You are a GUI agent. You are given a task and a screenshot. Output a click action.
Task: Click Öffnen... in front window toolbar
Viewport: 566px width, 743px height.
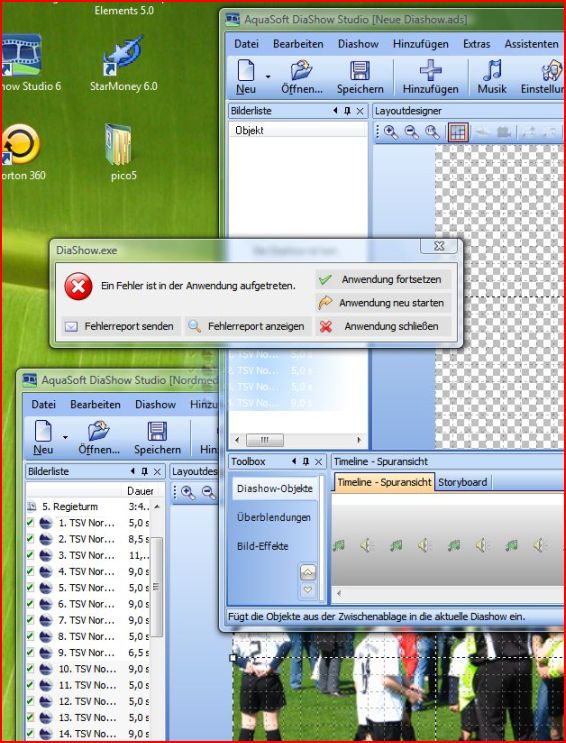coord(301,77)
